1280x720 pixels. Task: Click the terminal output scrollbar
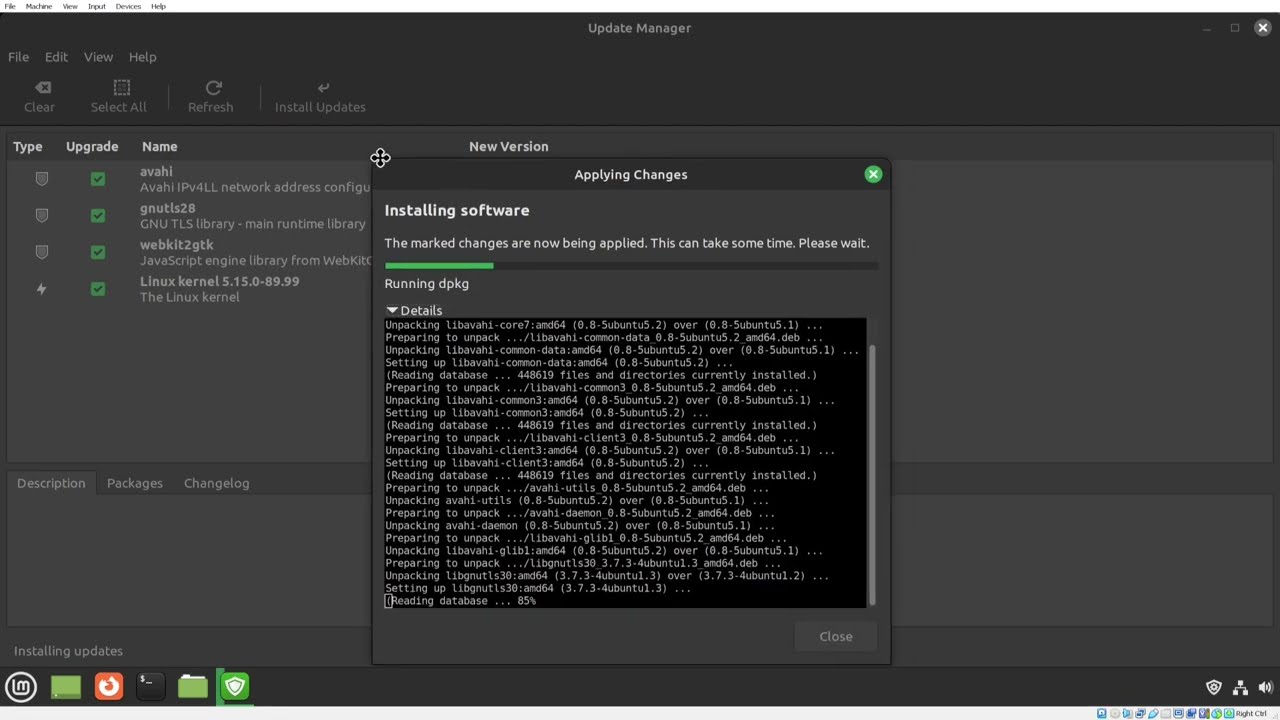[872, 474]
